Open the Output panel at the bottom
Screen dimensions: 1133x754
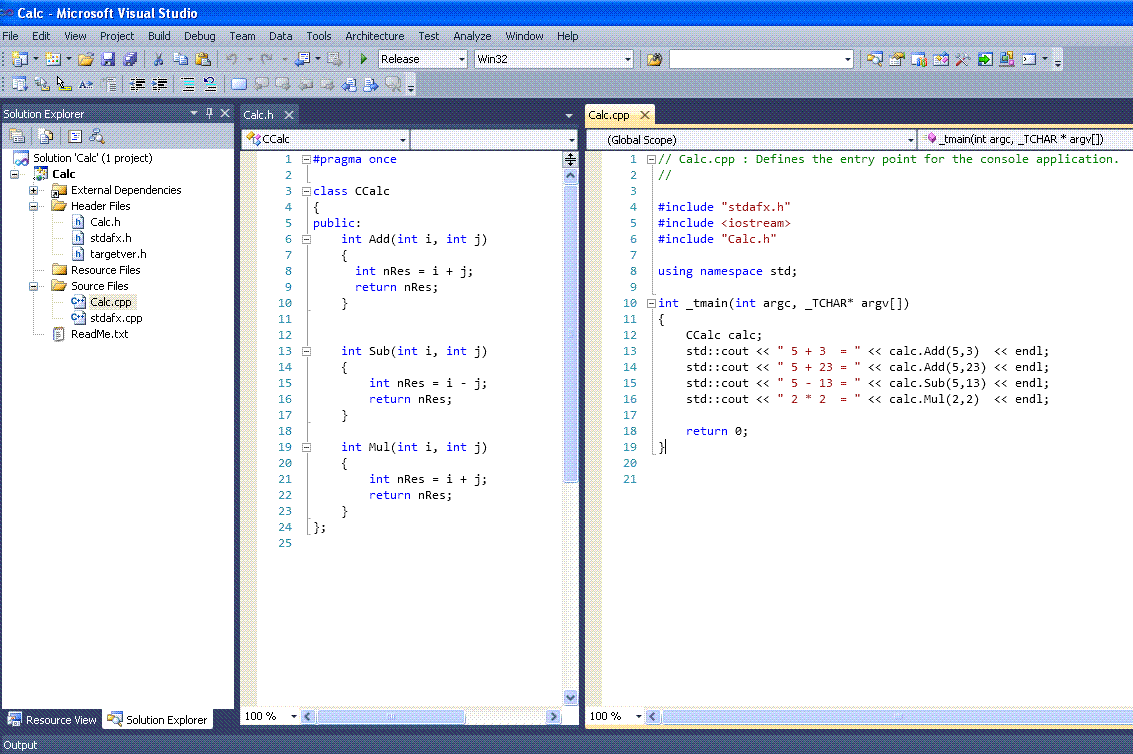click(x=20, y=745)
